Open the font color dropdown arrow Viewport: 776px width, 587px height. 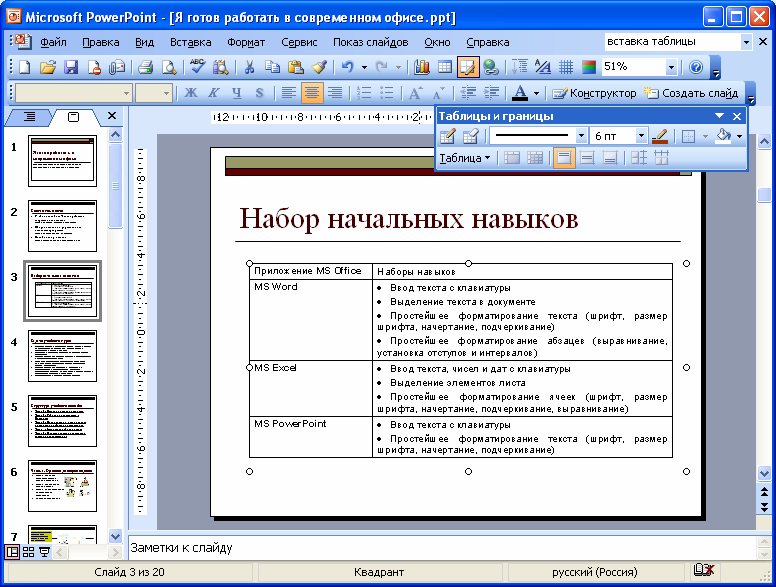536,93
